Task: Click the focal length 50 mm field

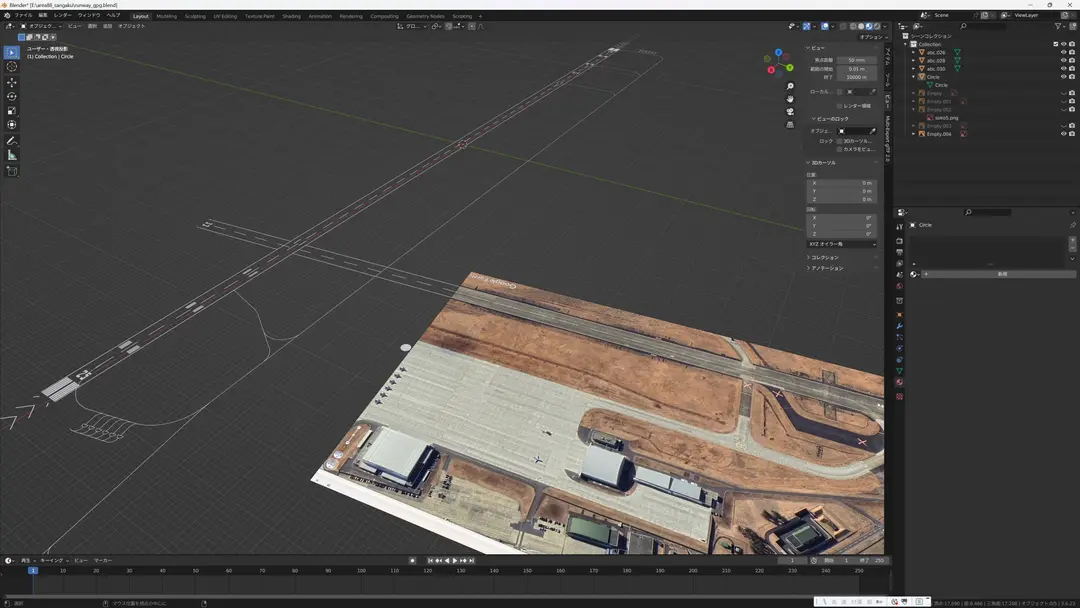Action: click(x=856, y=61)
